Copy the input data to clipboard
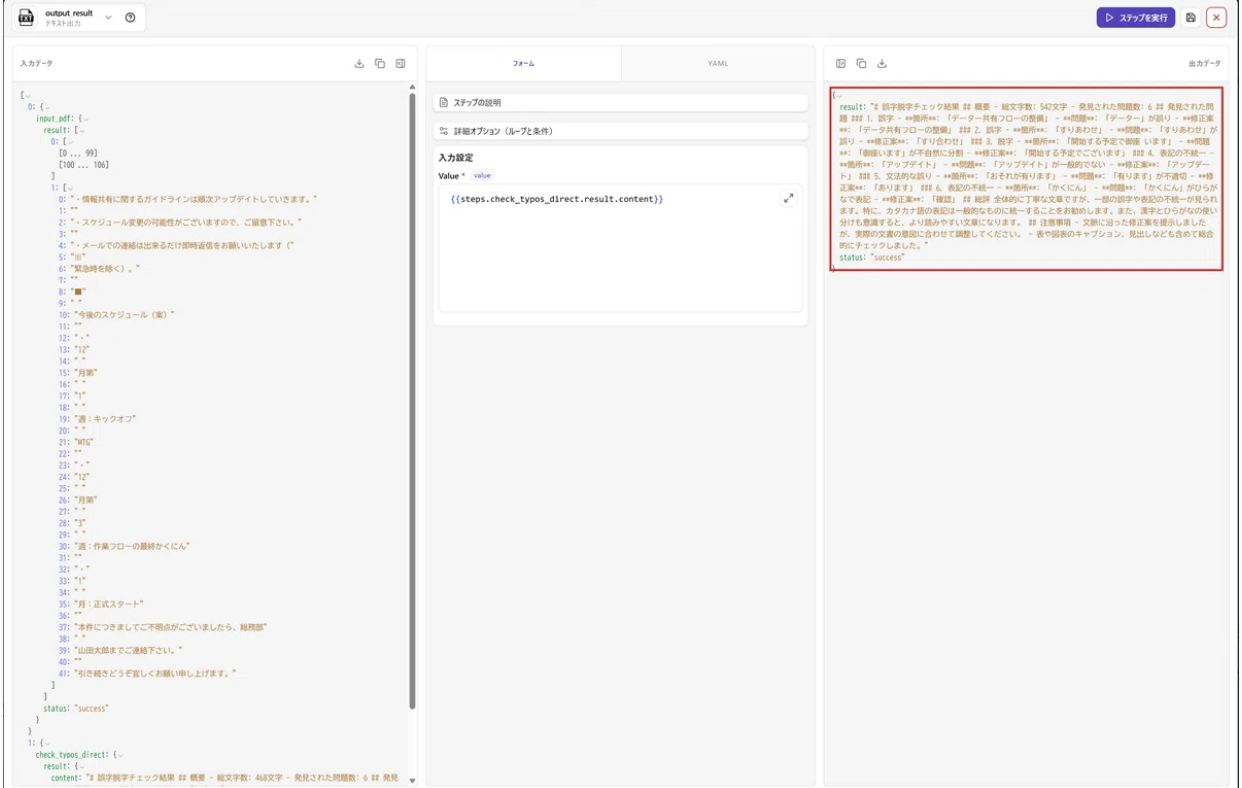Screen dimensions: 1242x788 coord(380,63)
